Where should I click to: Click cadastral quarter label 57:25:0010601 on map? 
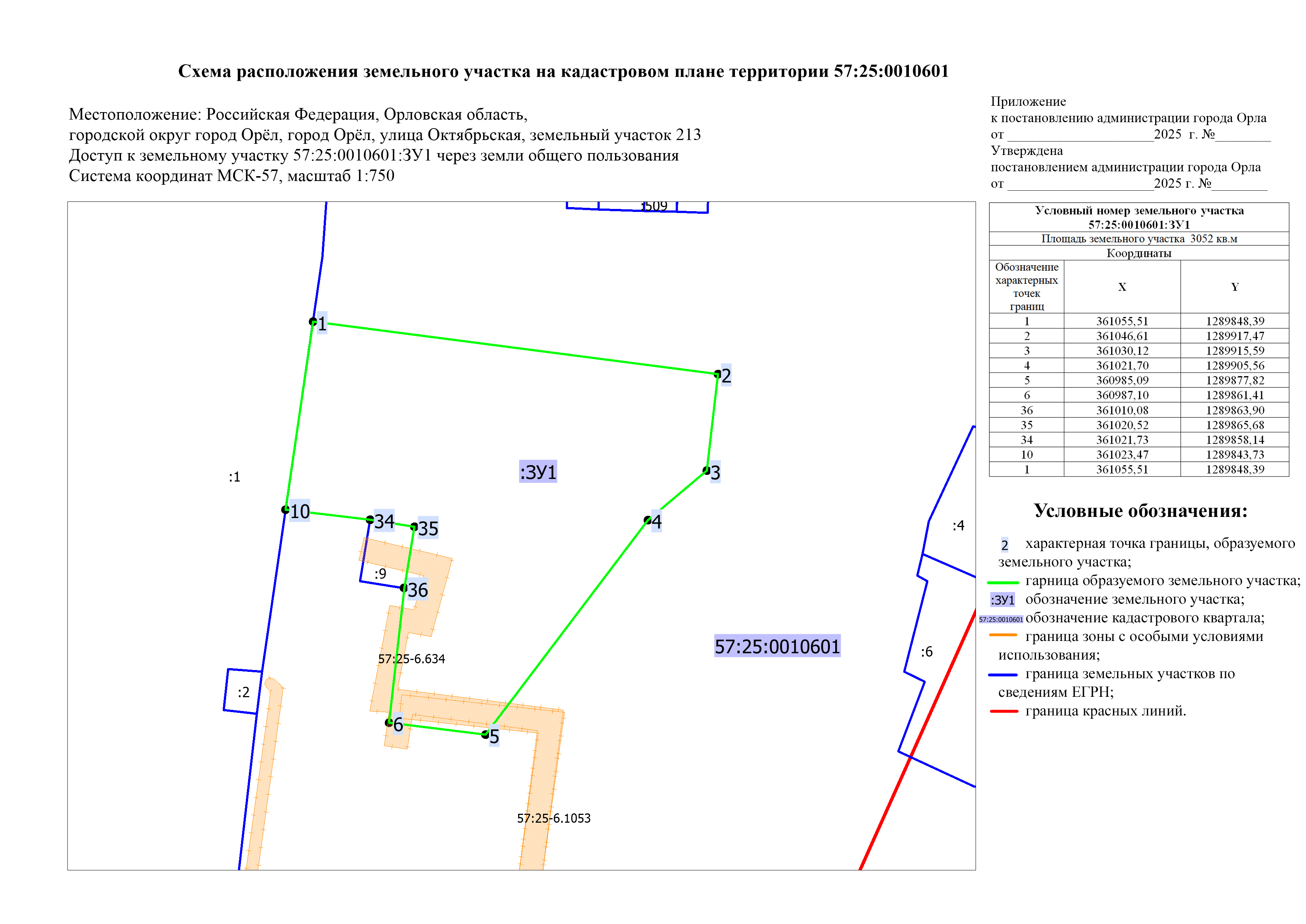(x=777, y=646)
